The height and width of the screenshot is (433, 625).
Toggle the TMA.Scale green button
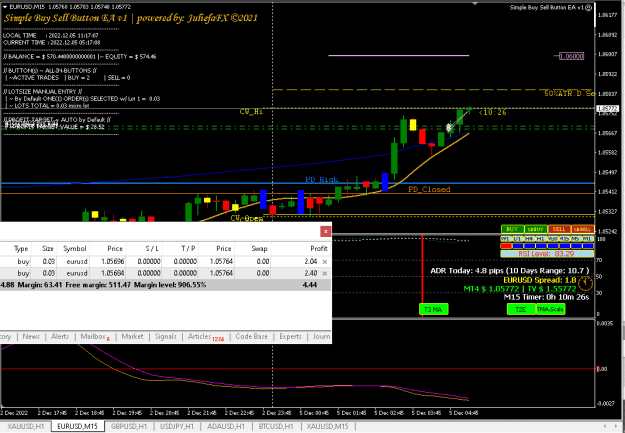click(550, 309)
